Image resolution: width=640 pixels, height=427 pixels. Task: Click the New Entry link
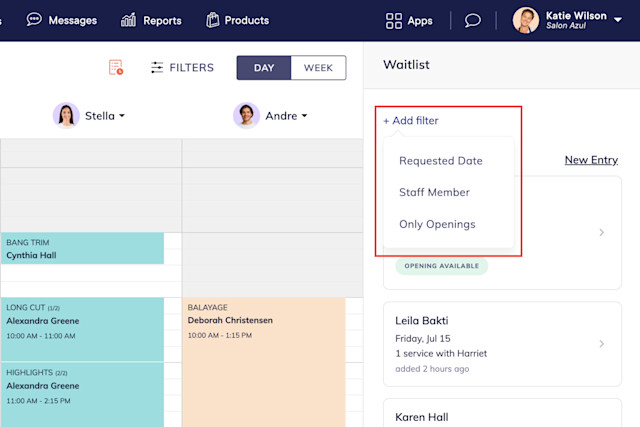point(591,160)
